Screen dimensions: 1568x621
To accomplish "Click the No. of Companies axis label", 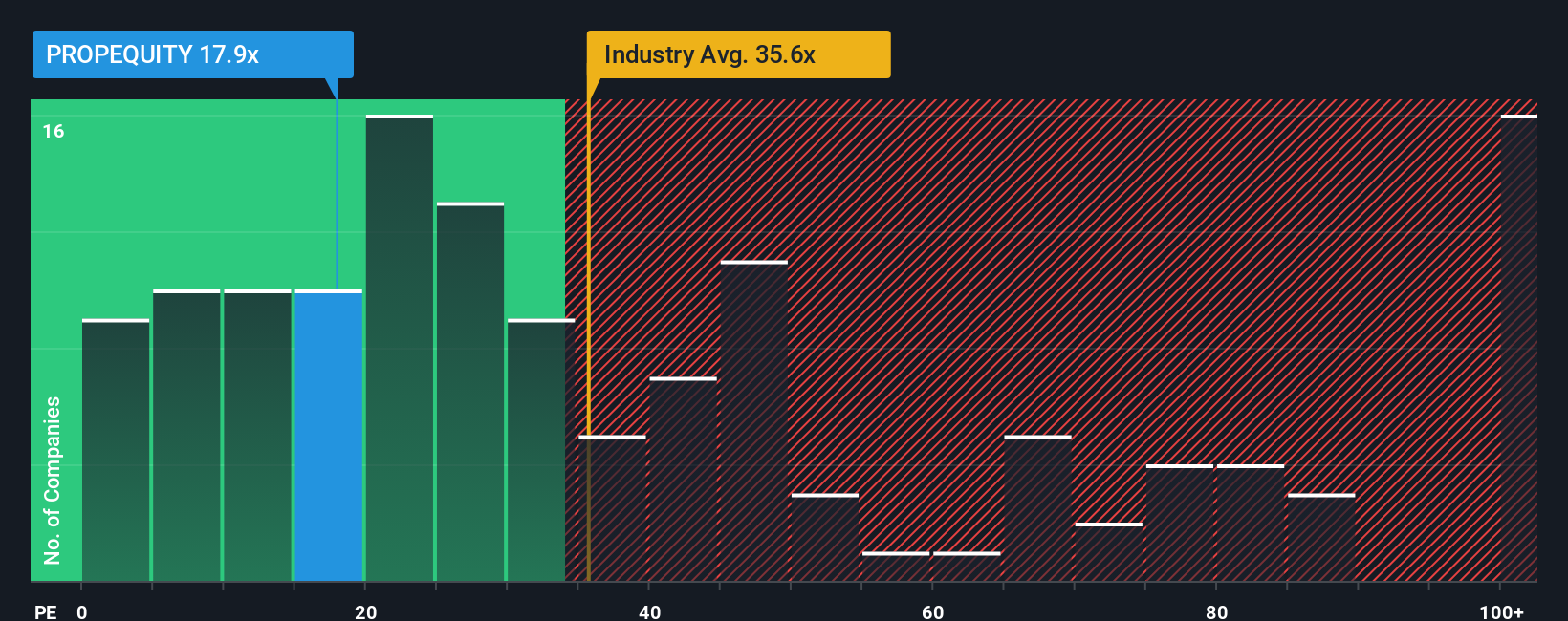I will point(53,480).
